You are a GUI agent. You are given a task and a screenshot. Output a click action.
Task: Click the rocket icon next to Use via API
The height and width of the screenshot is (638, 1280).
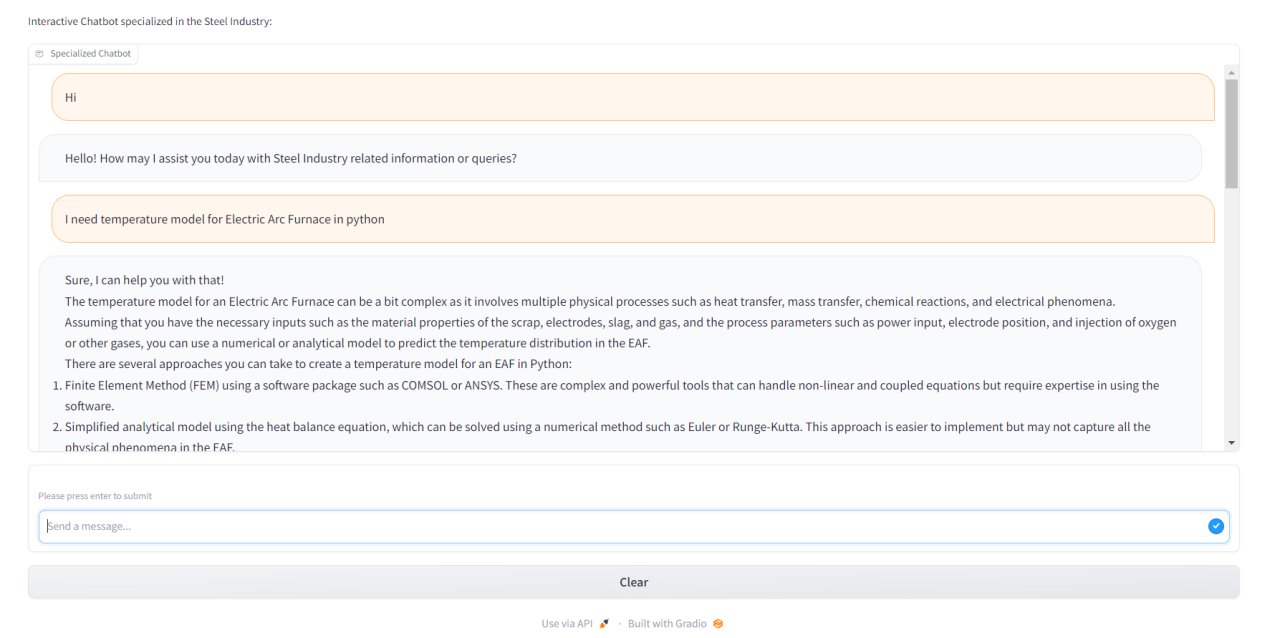click(604, 624)
